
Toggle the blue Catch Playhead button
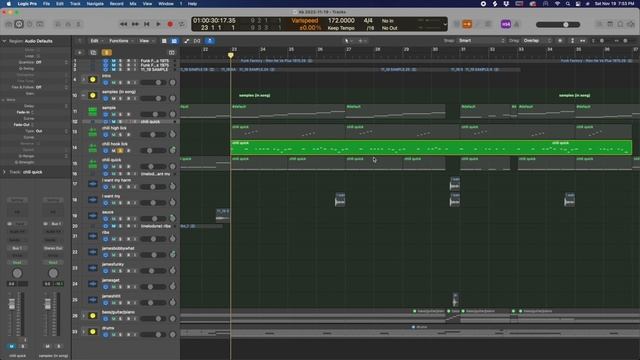pos(210,41)
